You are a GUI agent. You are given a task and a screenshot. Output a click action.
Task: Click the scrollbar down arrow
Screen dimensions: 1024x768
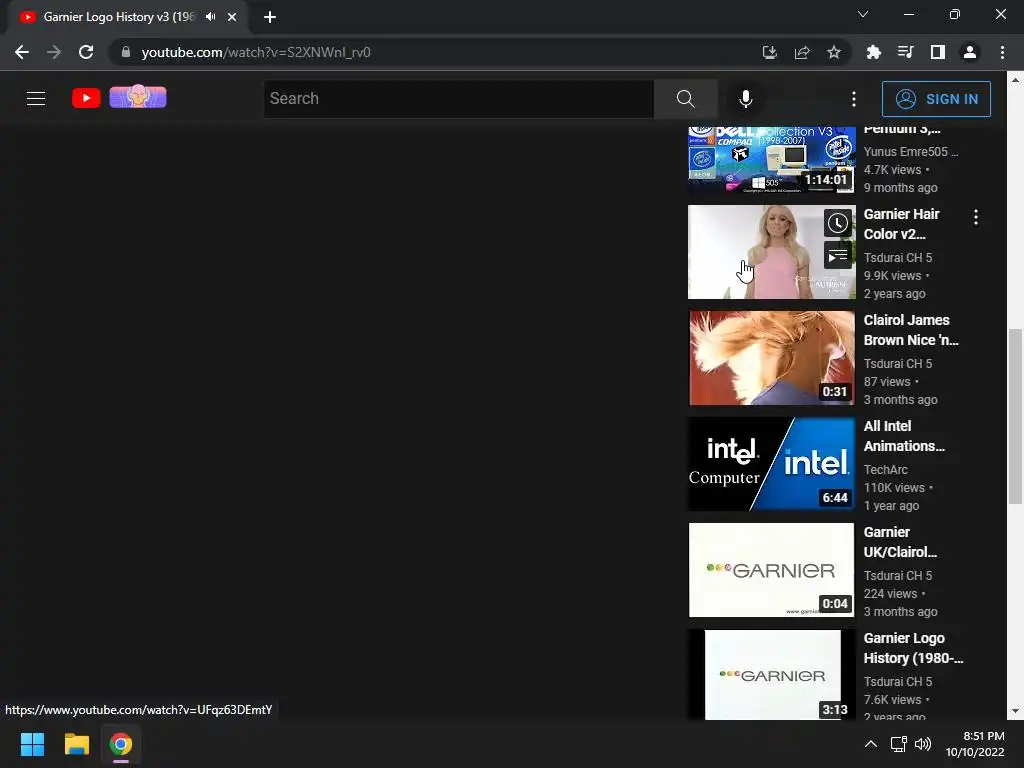1015,711
